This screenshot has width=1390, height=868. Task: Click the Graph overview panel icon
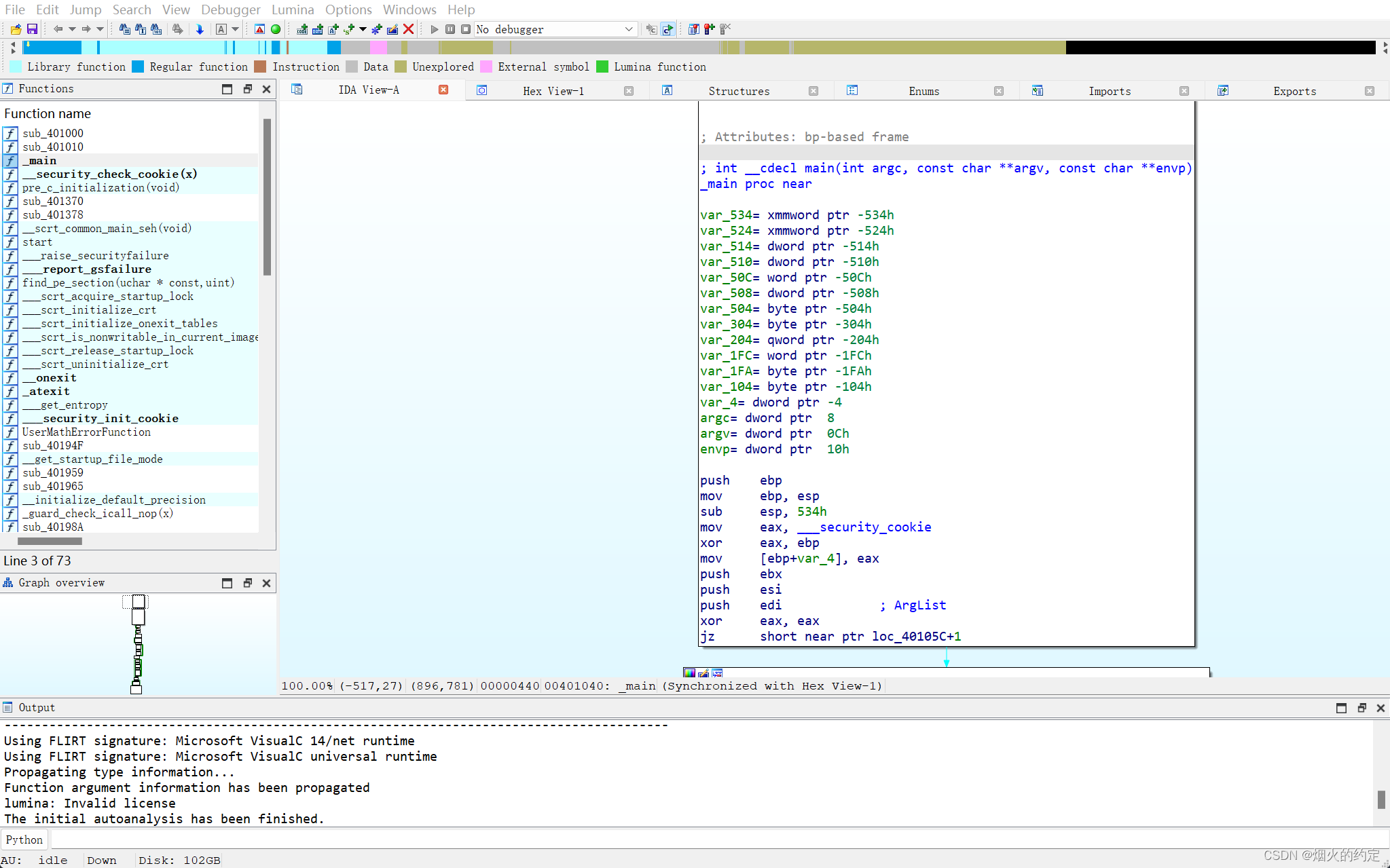pyautogui.click(x=8, y=583)
